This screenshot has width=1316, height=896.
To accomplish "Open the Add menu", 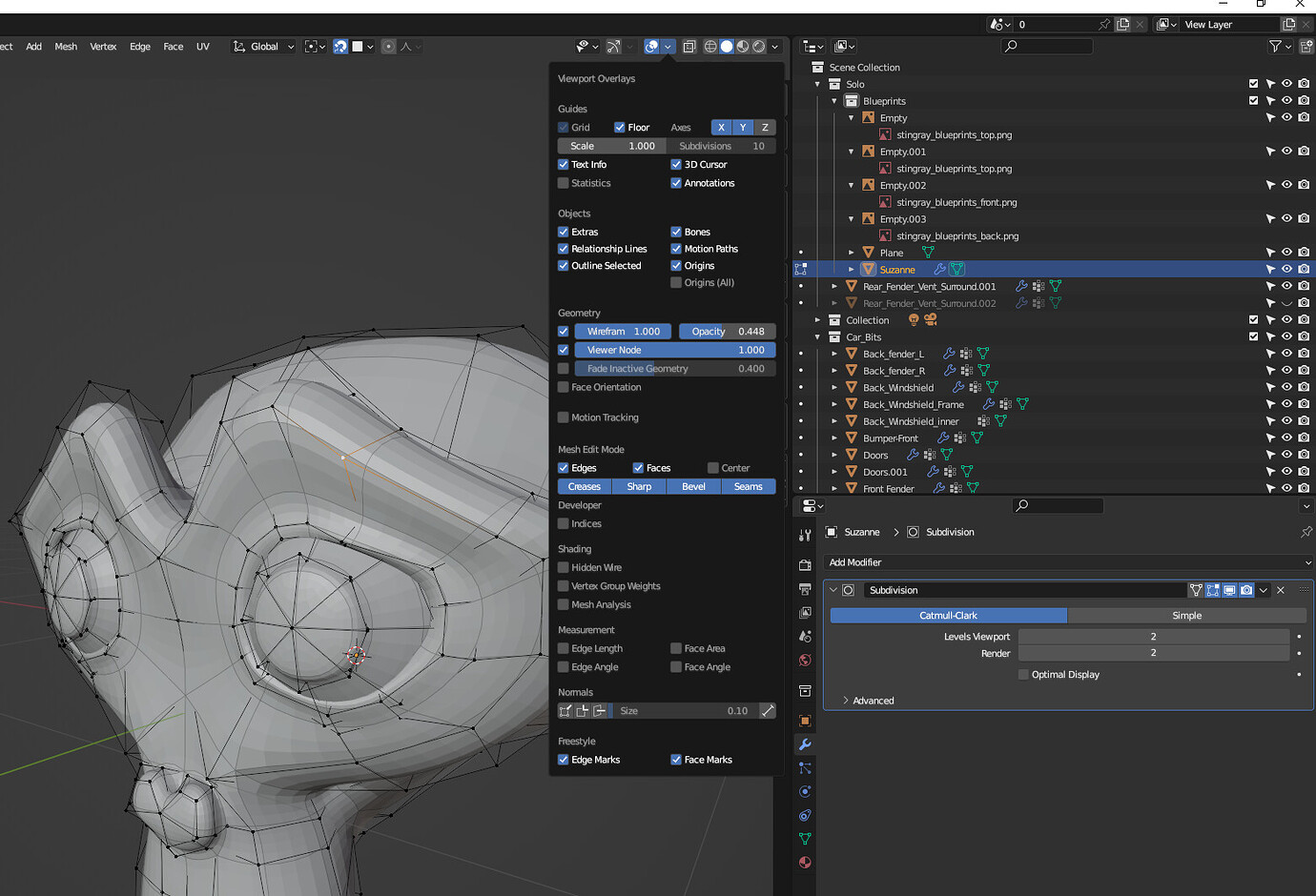I will pos(34,46).
